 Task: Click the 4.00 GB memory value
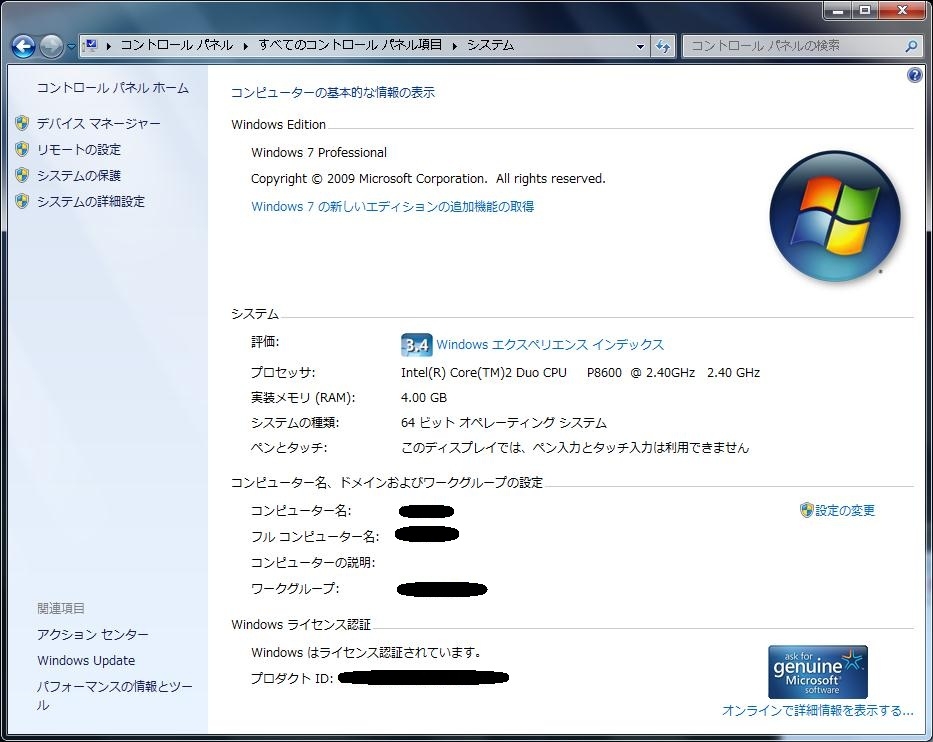coord(424,397)
